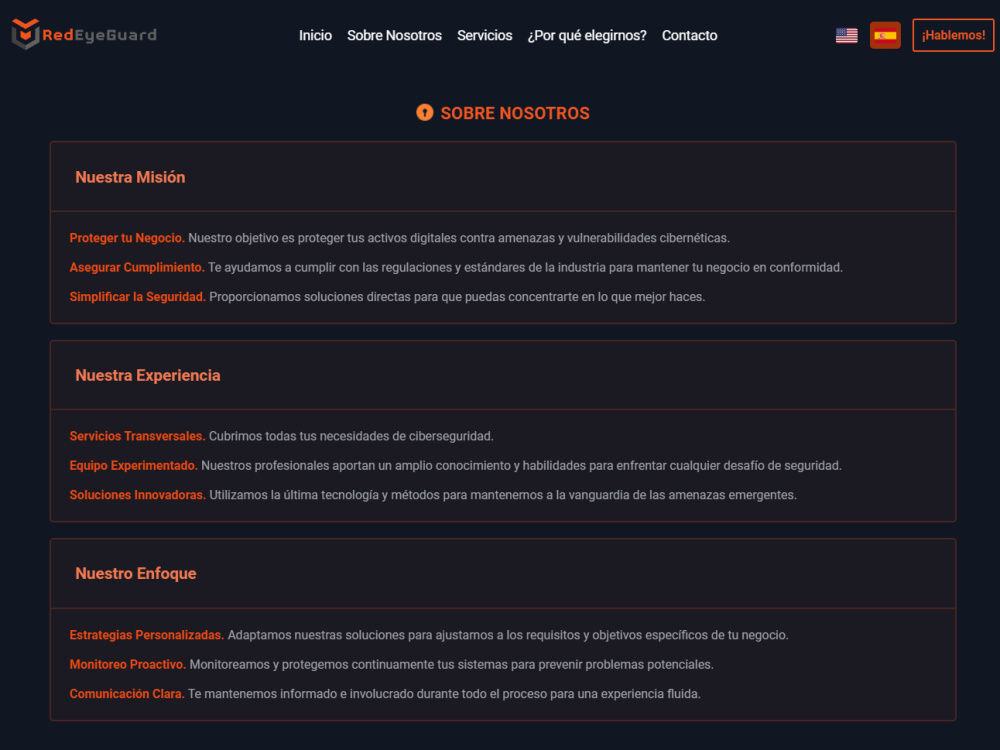Click sentence starting 'Nuestros profesionales aportan'
Image resolution: width=1000 pixels, height=750 pixels.
click(522, 466)
